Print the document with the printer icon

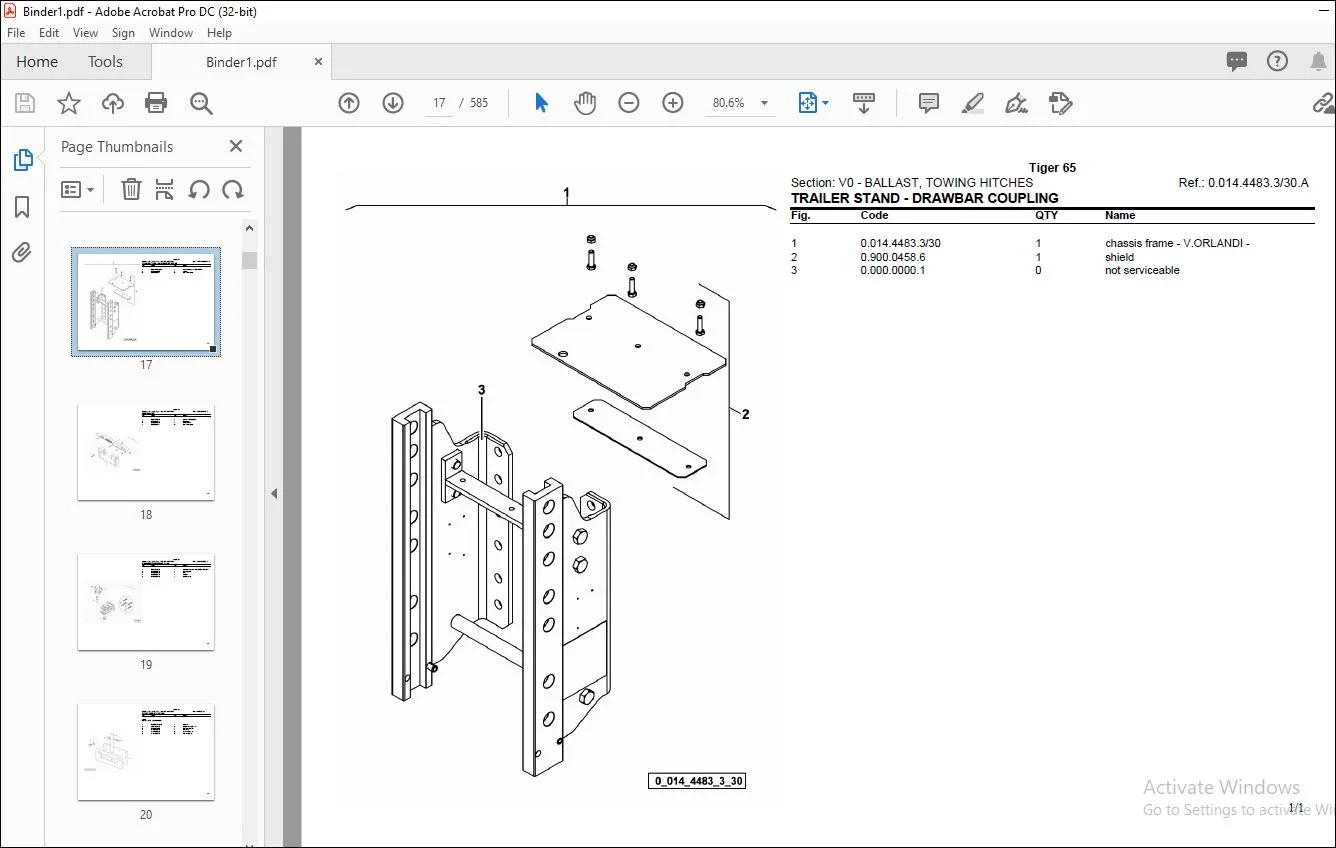click(156, 103)
